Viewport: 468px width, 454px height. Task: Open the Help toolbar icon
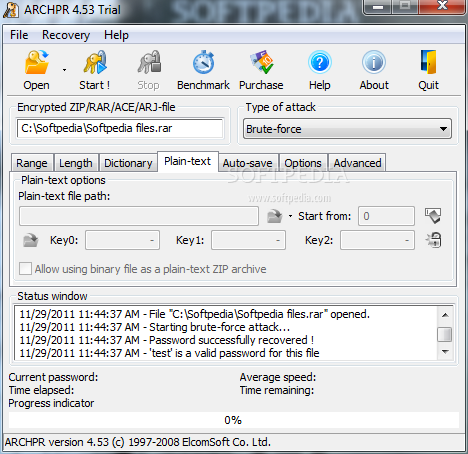click(320, 63)
